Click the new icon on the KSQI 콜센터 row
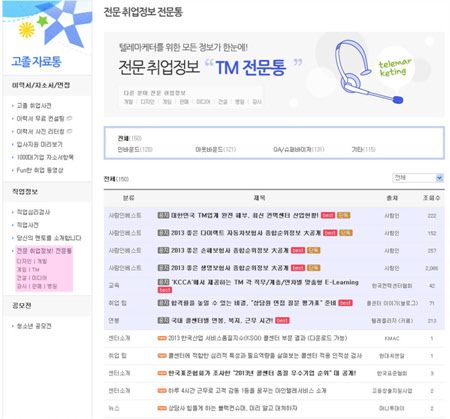 point(162,338)
